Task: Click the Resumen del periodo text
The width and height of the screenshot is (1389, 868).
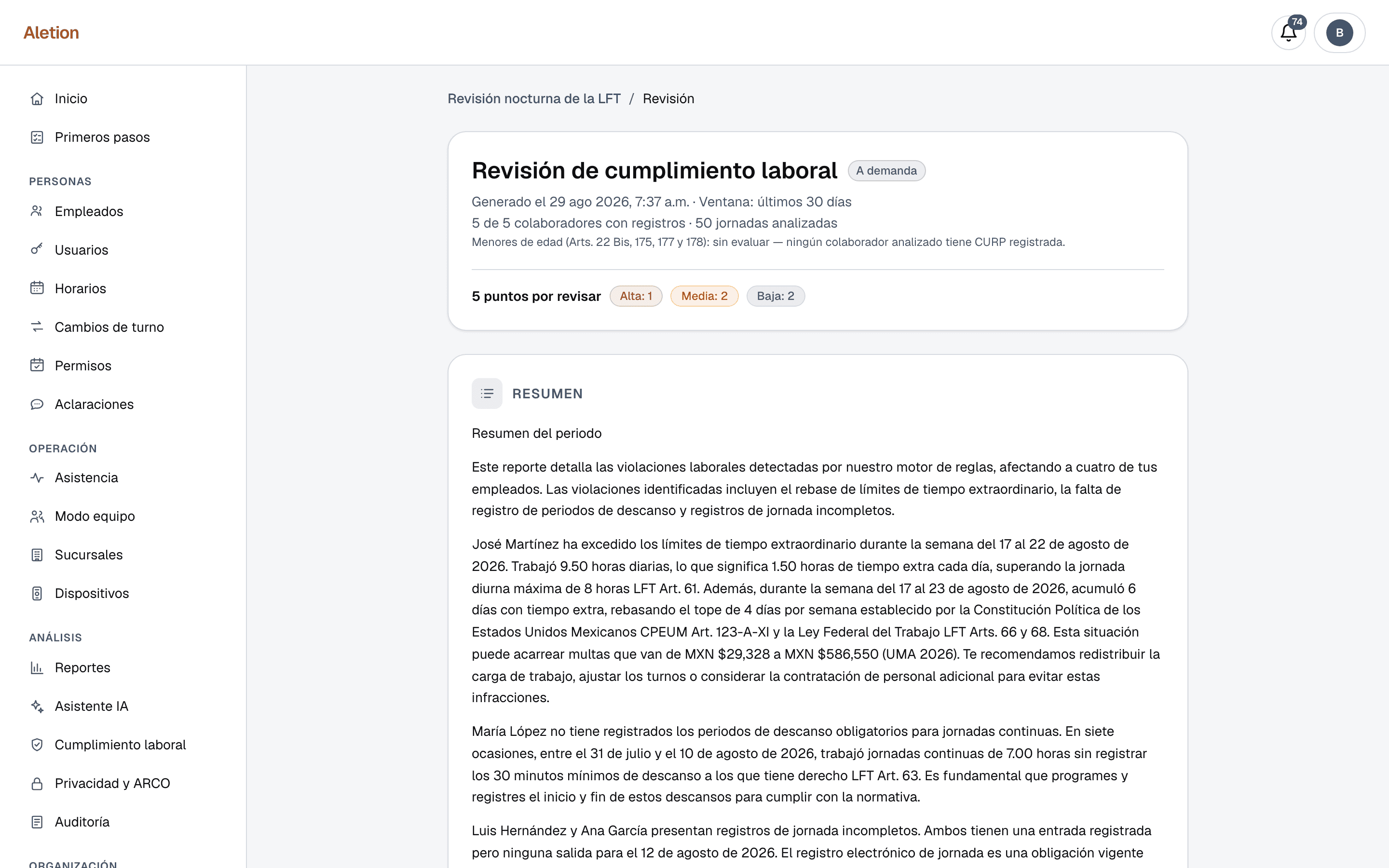Action: pos(537,434)
